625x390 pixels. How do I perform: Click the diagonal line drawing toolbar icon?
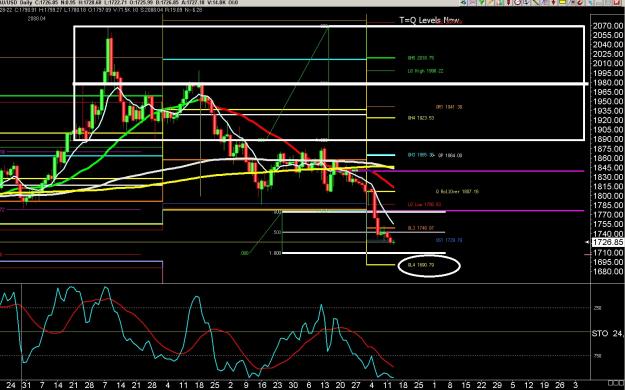[535, 2]
